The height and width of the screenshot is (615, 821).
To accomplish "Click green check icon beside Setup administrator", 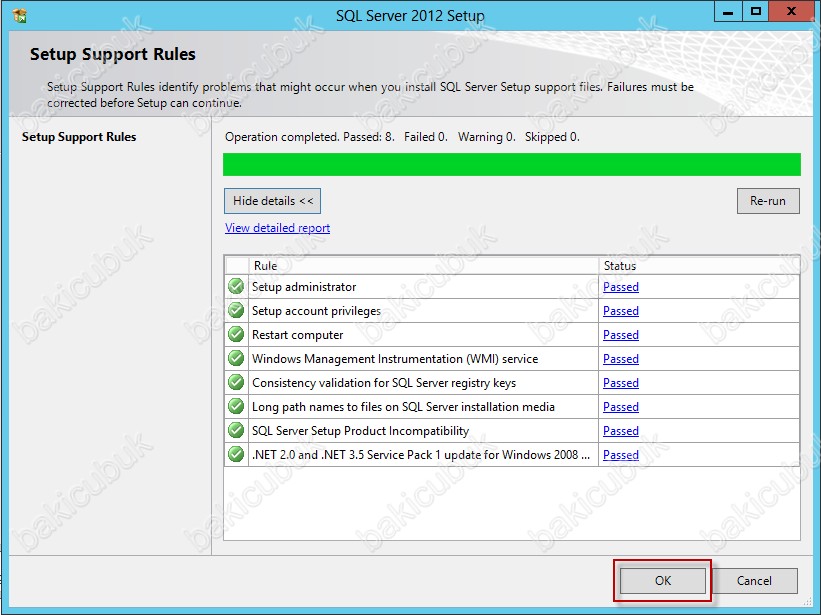I will [236, 287].
